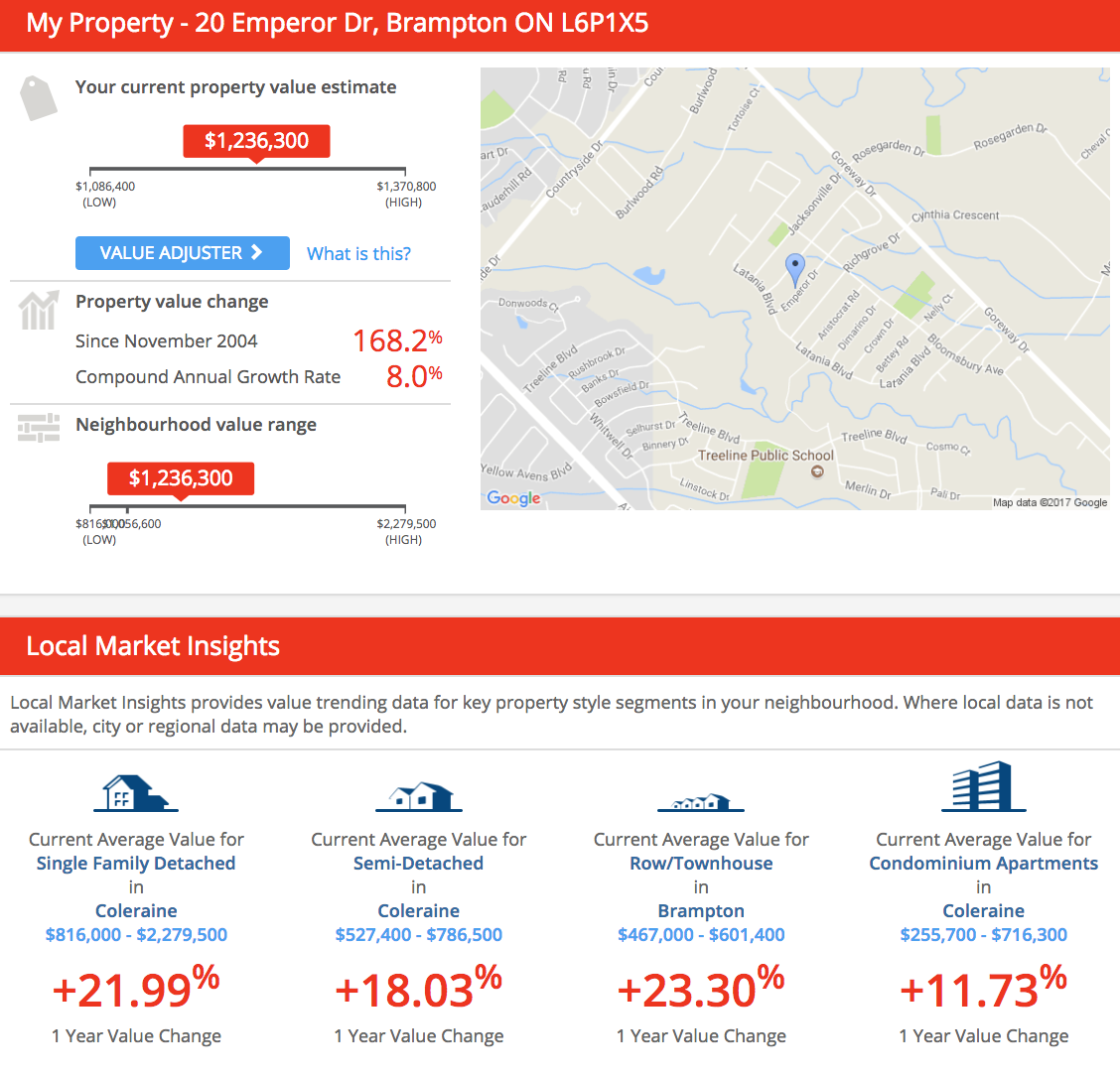Click the Google logo on the map
The width and height of the screenshot is (1120, 1080).
pos(513,498)
